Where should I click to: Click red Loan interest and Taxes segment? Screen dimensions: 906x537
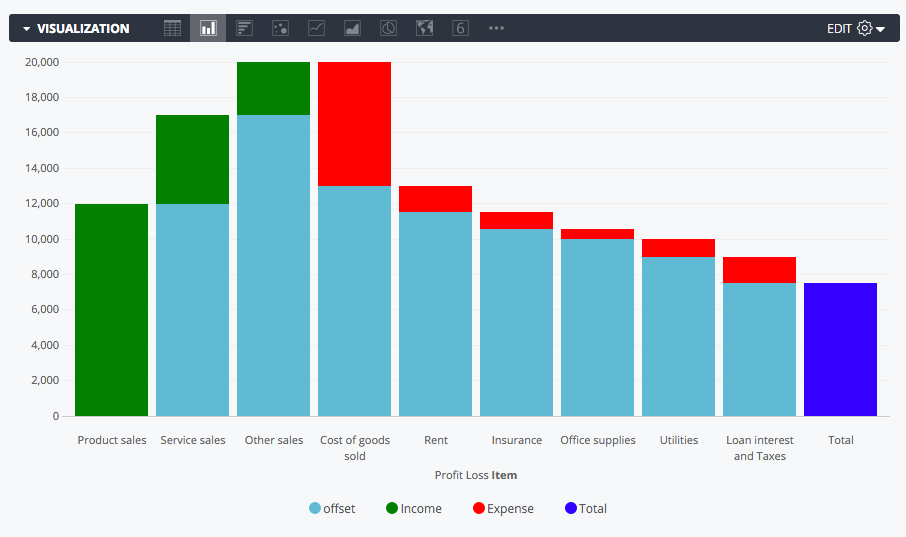tap(759, 270)
